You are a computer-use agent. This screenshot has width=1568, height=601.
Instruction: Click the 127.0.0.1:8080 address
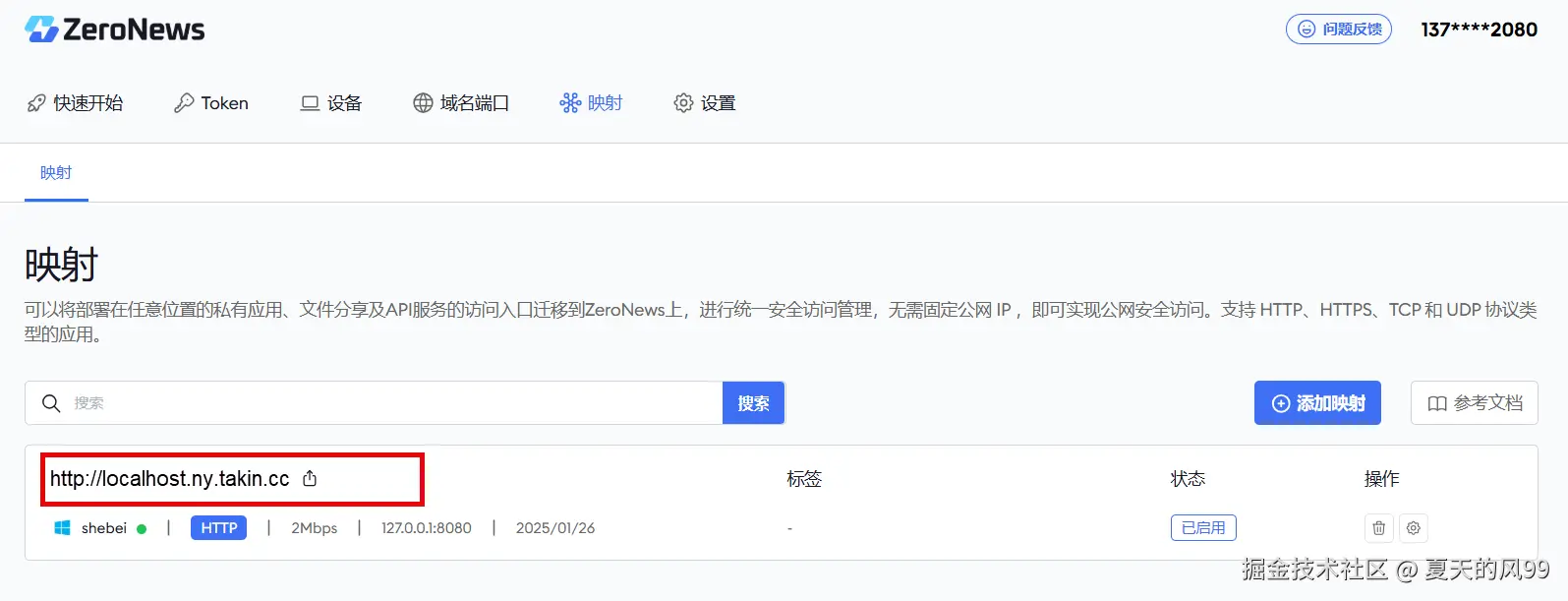pos(427,528)
